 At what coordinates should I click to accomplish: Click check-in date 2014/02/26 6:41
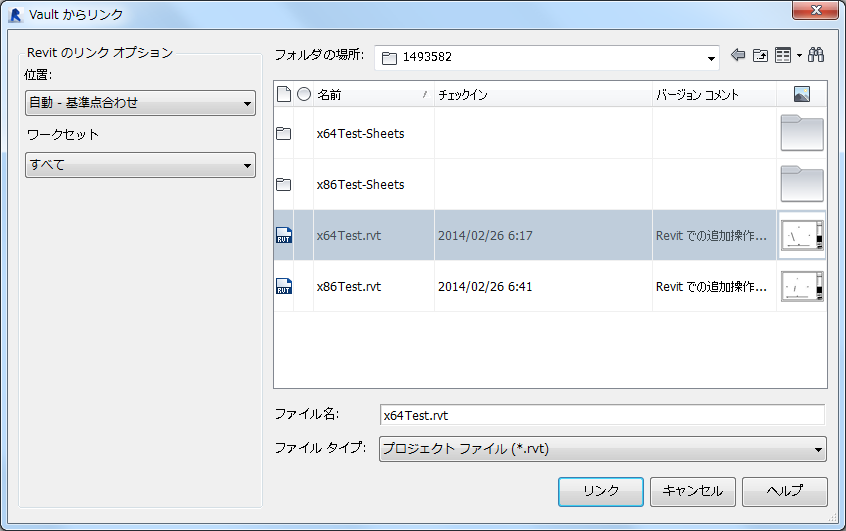[x=485, y=287]
